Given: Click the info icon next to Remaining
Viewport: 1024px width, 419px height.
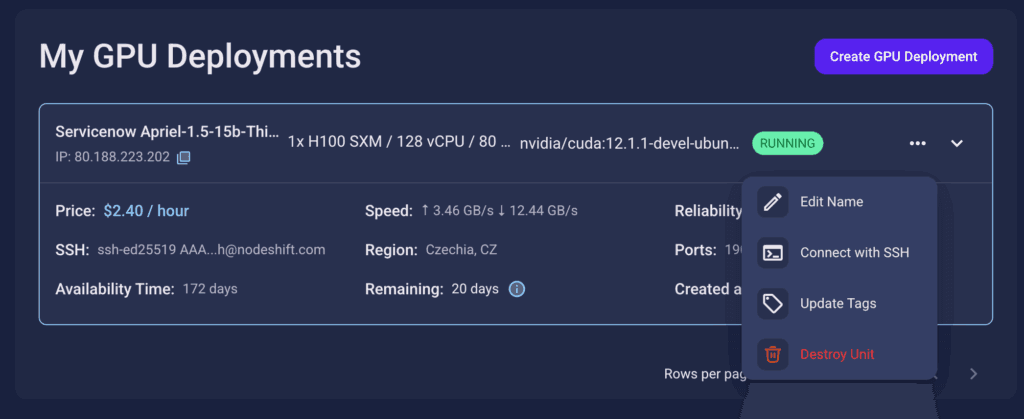Looking at the screenshot, I should coord(517,289).
